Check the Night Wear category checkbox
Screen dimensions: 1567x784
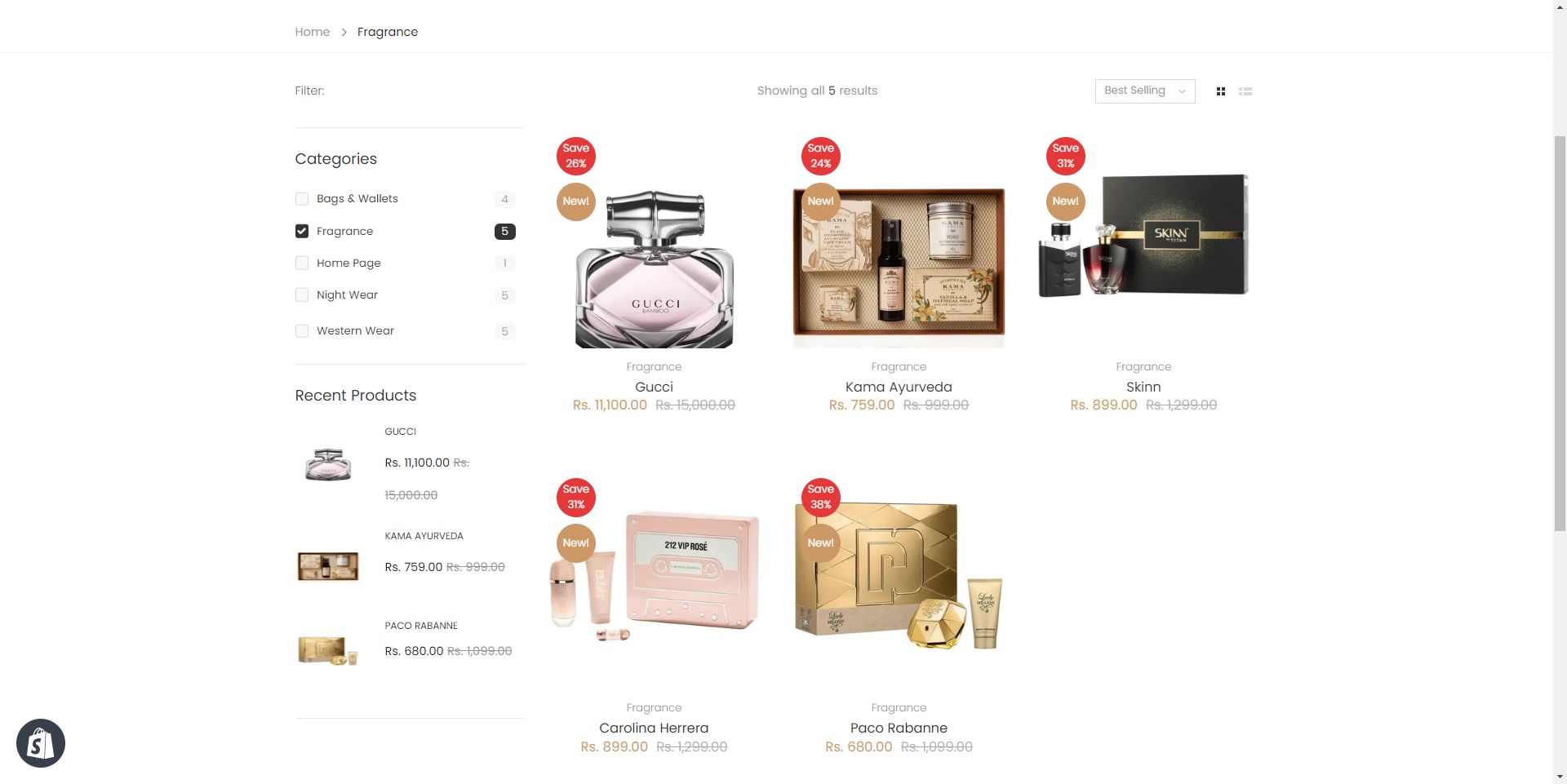point(302,295)
